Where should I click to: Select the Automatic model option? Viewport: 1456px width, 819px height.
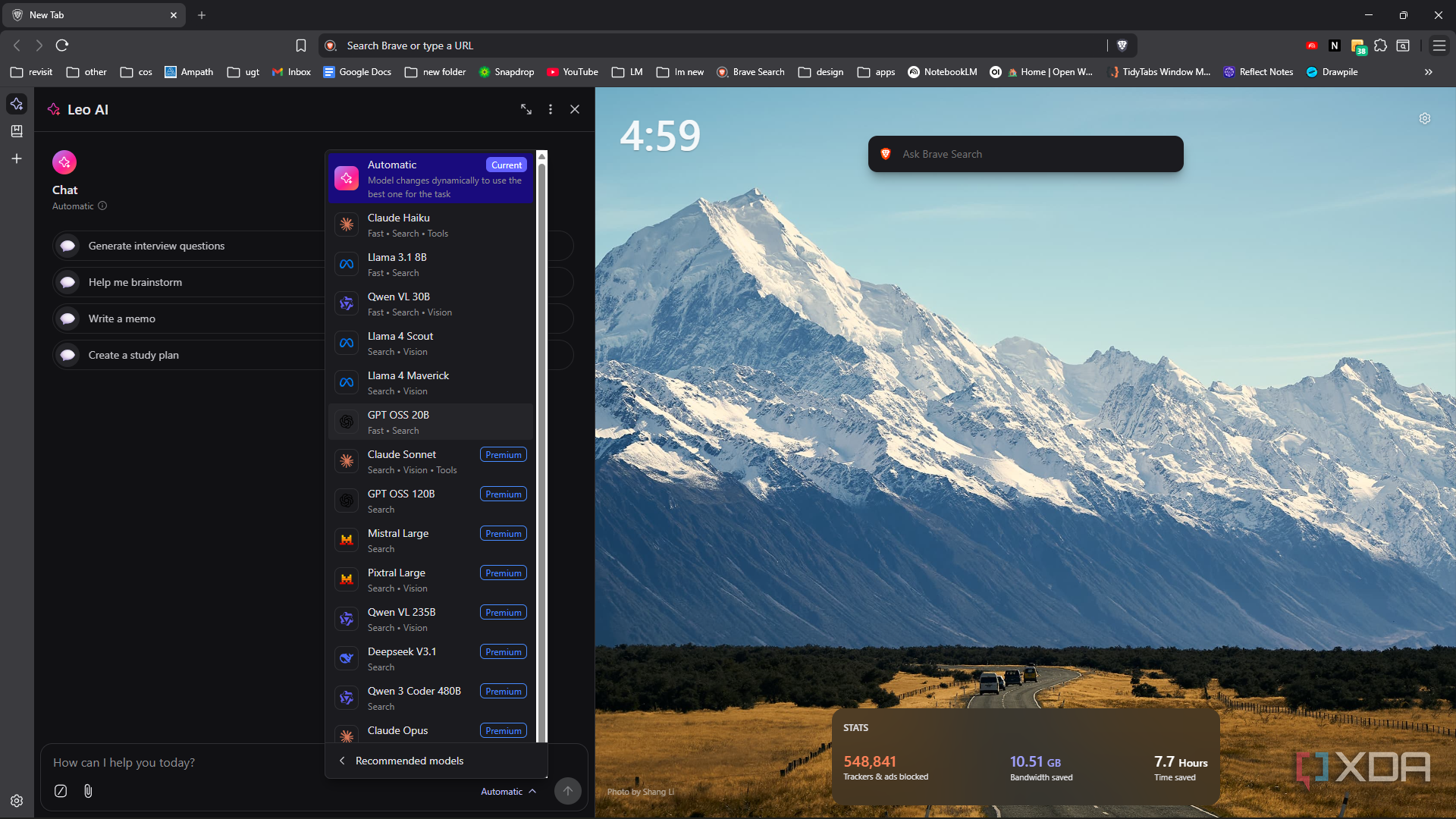[431, 178]
